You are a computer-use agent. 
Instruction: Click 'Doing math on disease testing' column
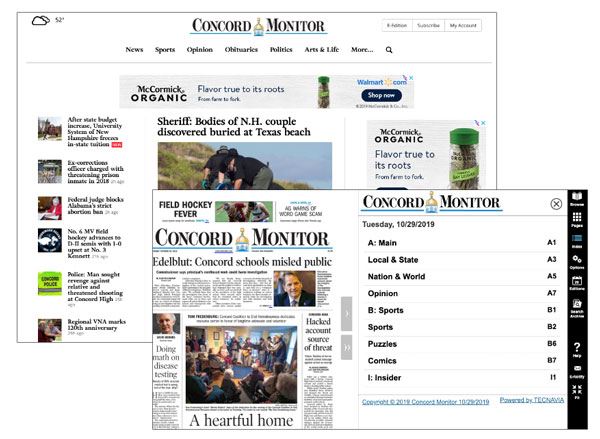tap(166, 361)
